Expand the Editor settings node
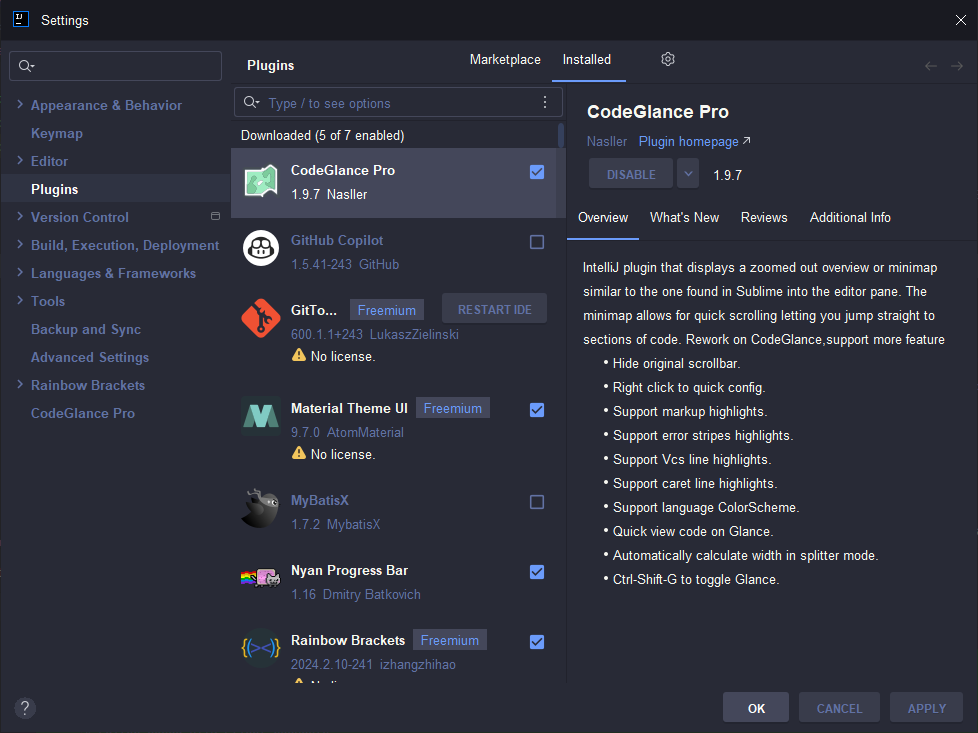The width and height of the screenshot is (978, 733). [x=20, y=160]
